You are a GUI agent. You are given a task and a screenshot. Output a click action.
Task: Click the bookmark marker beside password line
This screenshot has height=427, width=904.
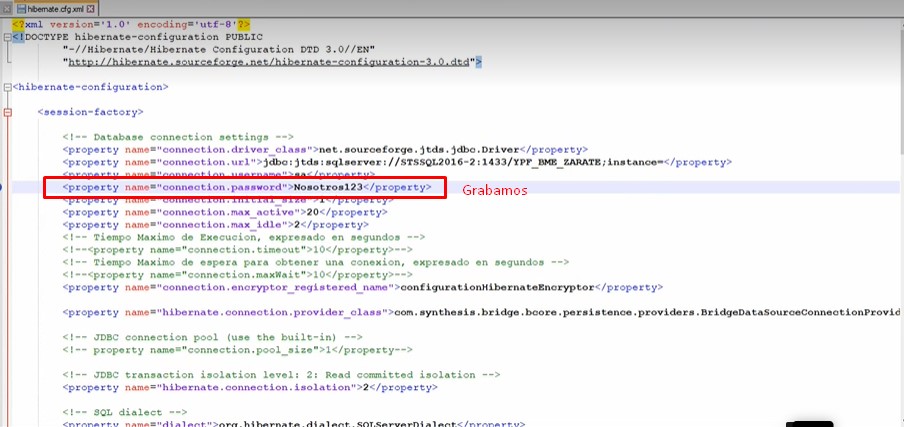coord(2,187)
